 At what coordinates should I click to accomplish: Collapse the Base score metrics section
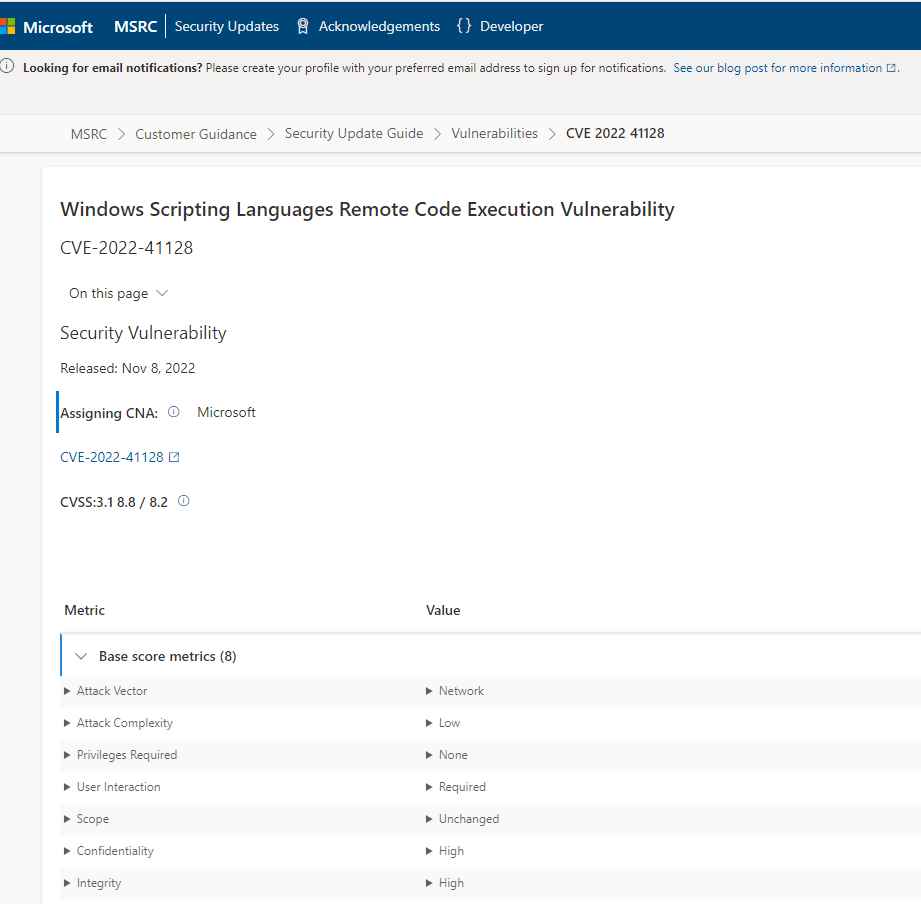pos(81,656)
